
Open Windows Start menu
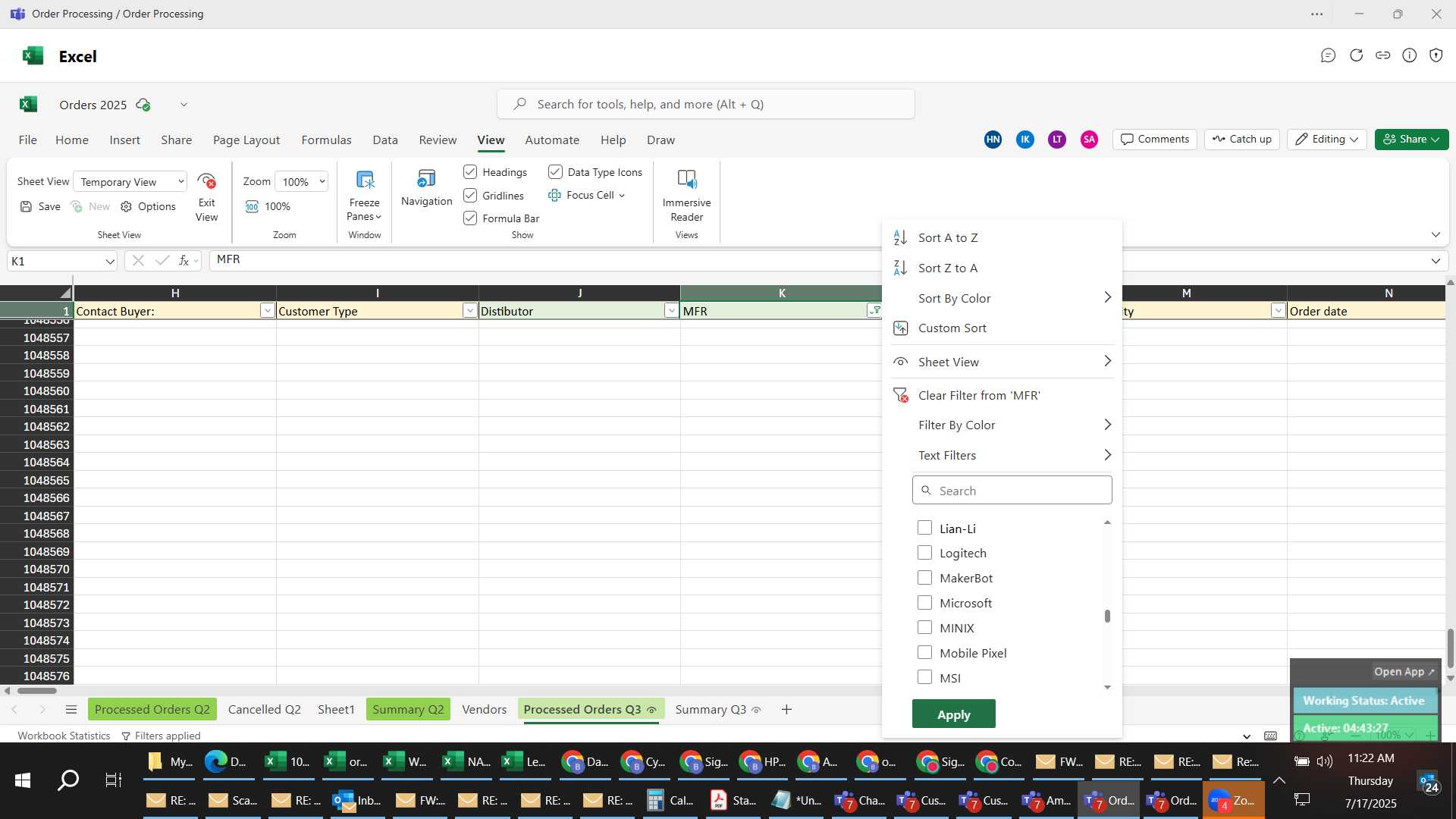pyautogui.click(x=23, y=780)
